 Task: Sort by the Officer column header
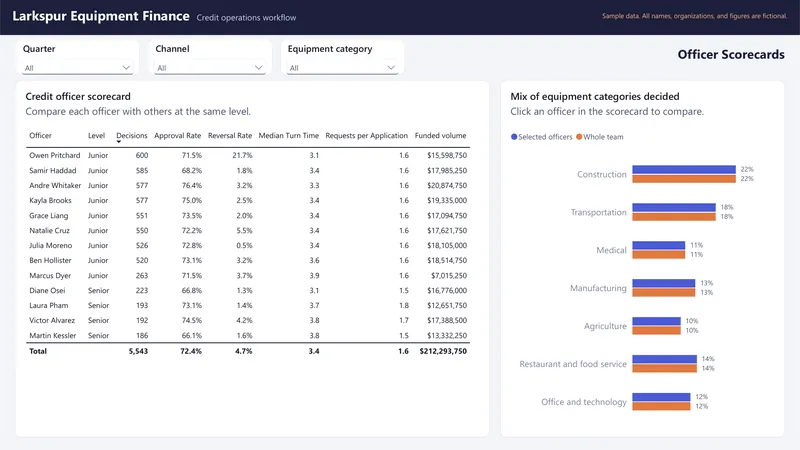[40, 135]
